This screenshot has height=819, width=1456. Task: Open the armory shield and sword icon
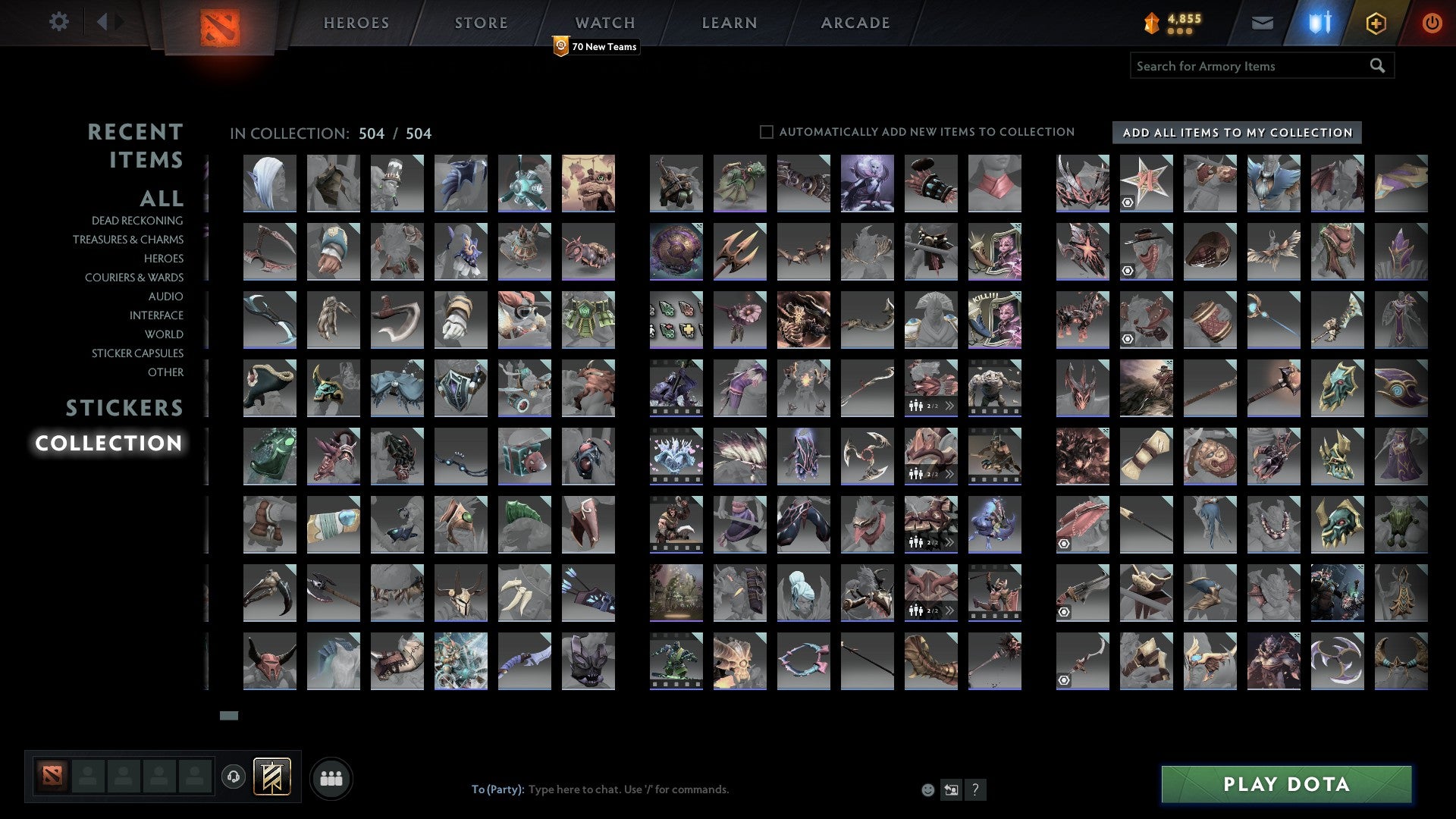[1319, 23]
